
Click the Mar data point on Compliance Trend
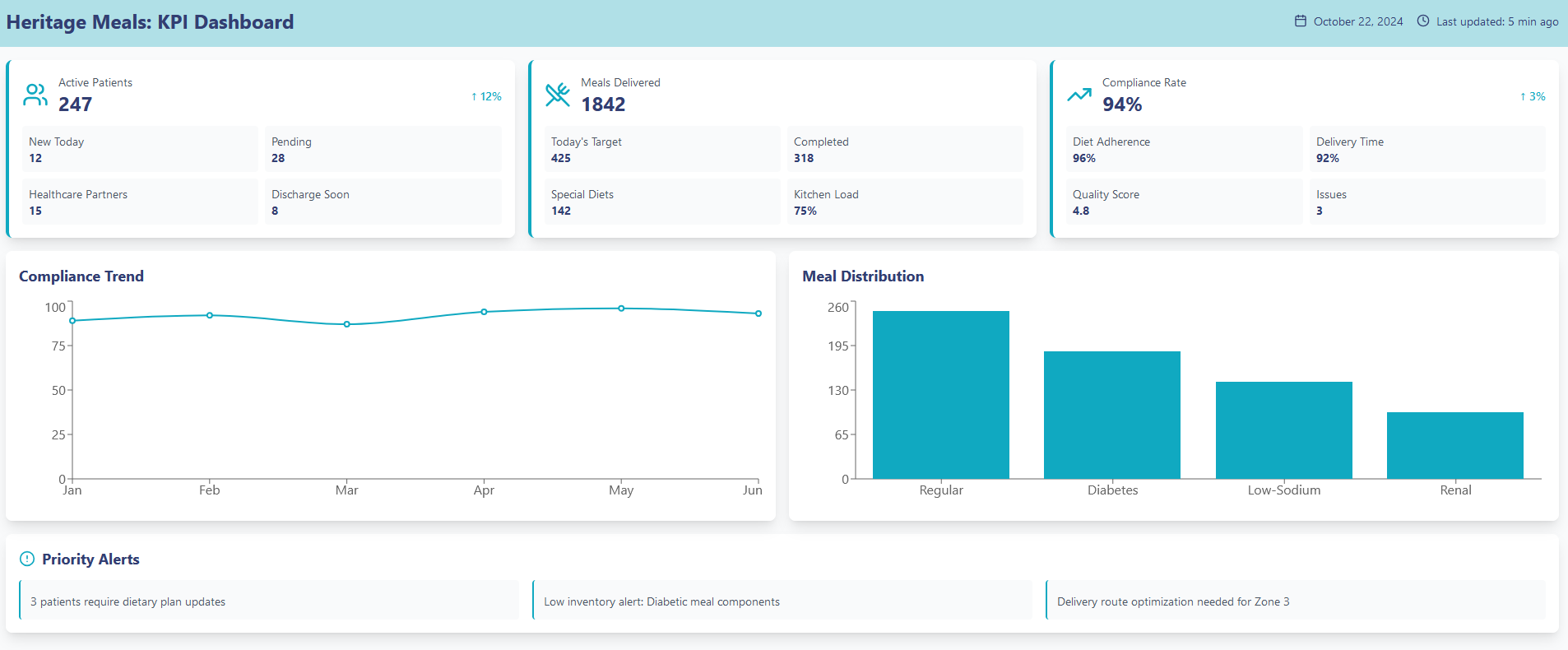tap(347, 324)
